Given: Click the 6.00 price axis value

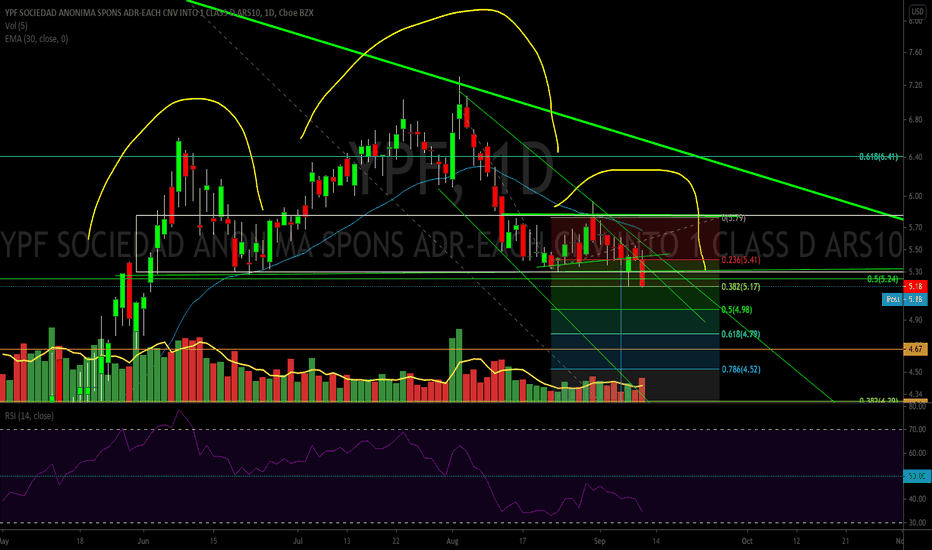Looking at the screenshot, I should (915, 196).
